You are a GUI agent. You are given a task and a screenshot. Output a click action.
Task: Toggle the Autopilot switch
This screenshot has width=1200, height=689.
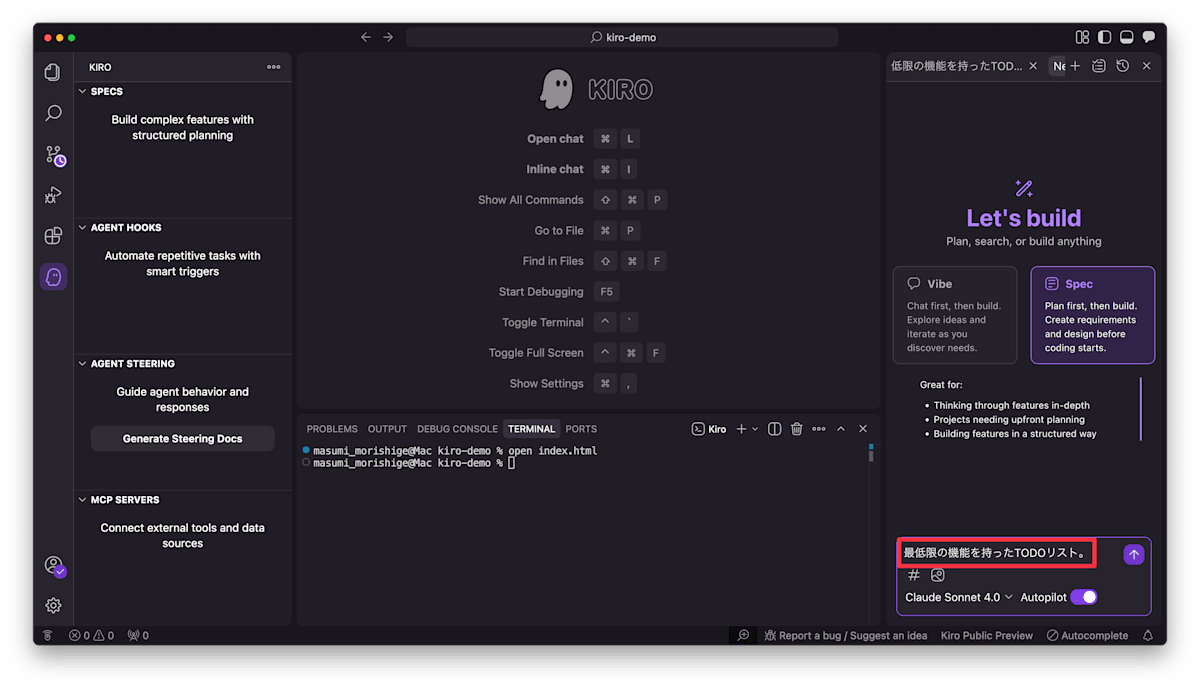coord(1084,597)
